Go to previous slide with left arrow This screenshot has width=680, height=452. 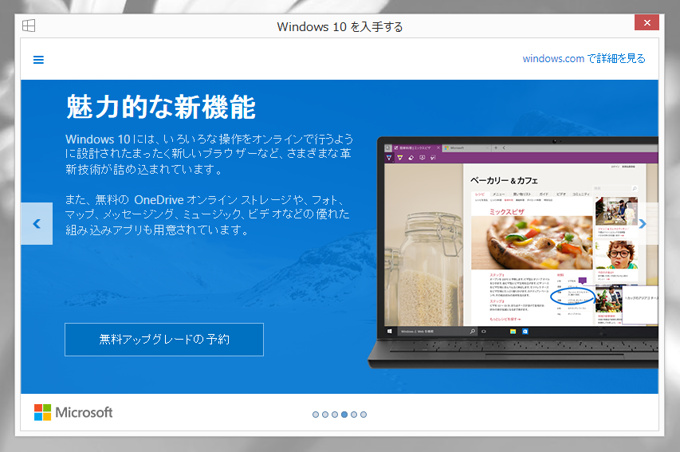pos(37,224)
